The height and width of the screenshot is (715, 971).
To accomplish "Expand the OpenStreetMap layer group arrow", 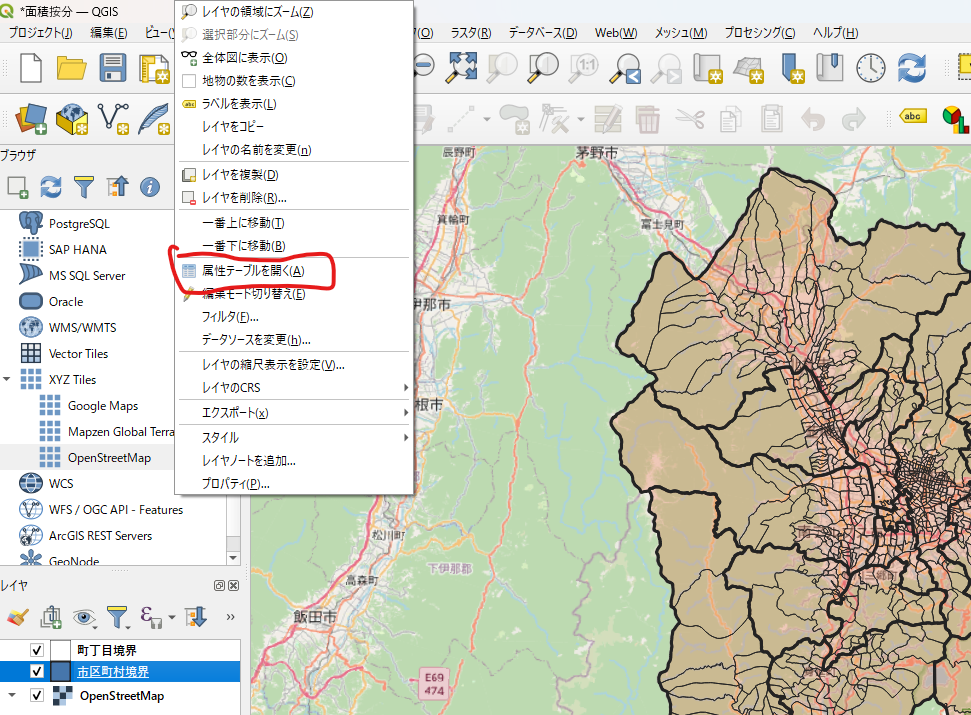I will pyautogui.click(x=11, y=695).
